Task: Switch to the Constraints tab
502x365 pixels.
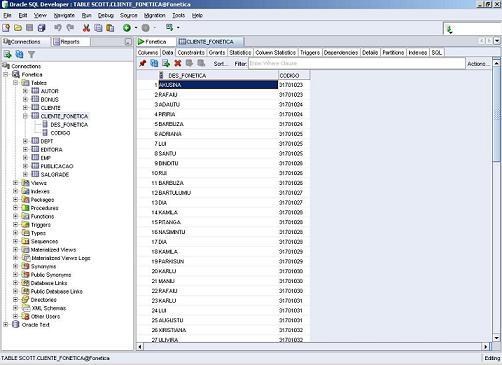Action: (191, 53)
